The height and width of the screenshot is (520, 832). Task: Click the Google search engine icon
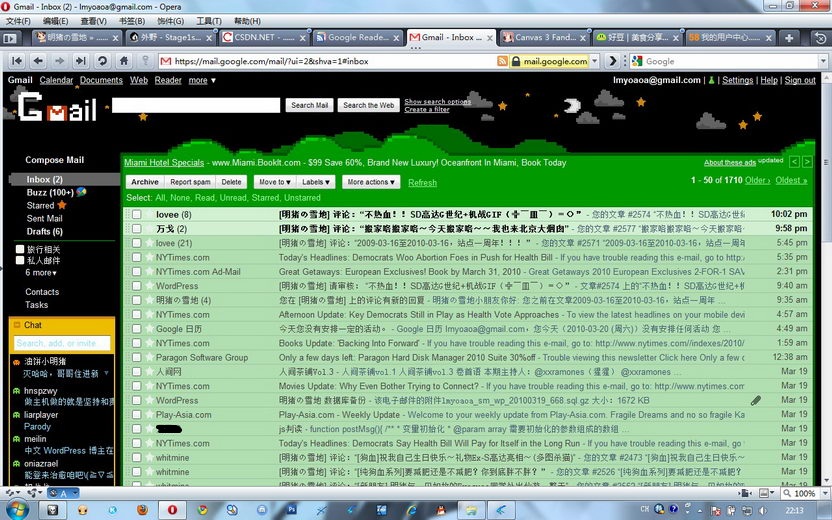pyautogui.click(x=637, y=61)
